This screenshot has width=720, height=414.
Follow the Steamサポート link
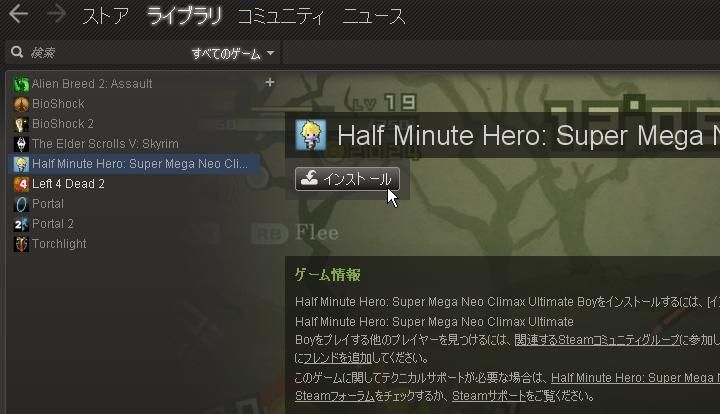coord(489,396)
